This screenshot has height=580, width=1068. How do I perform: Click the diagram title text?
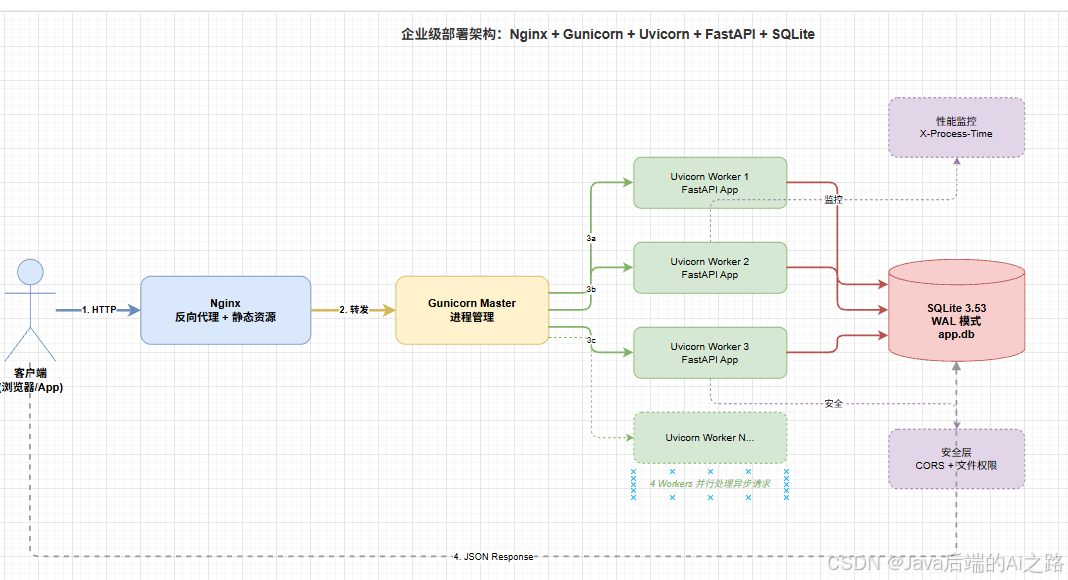coord(608,34)
